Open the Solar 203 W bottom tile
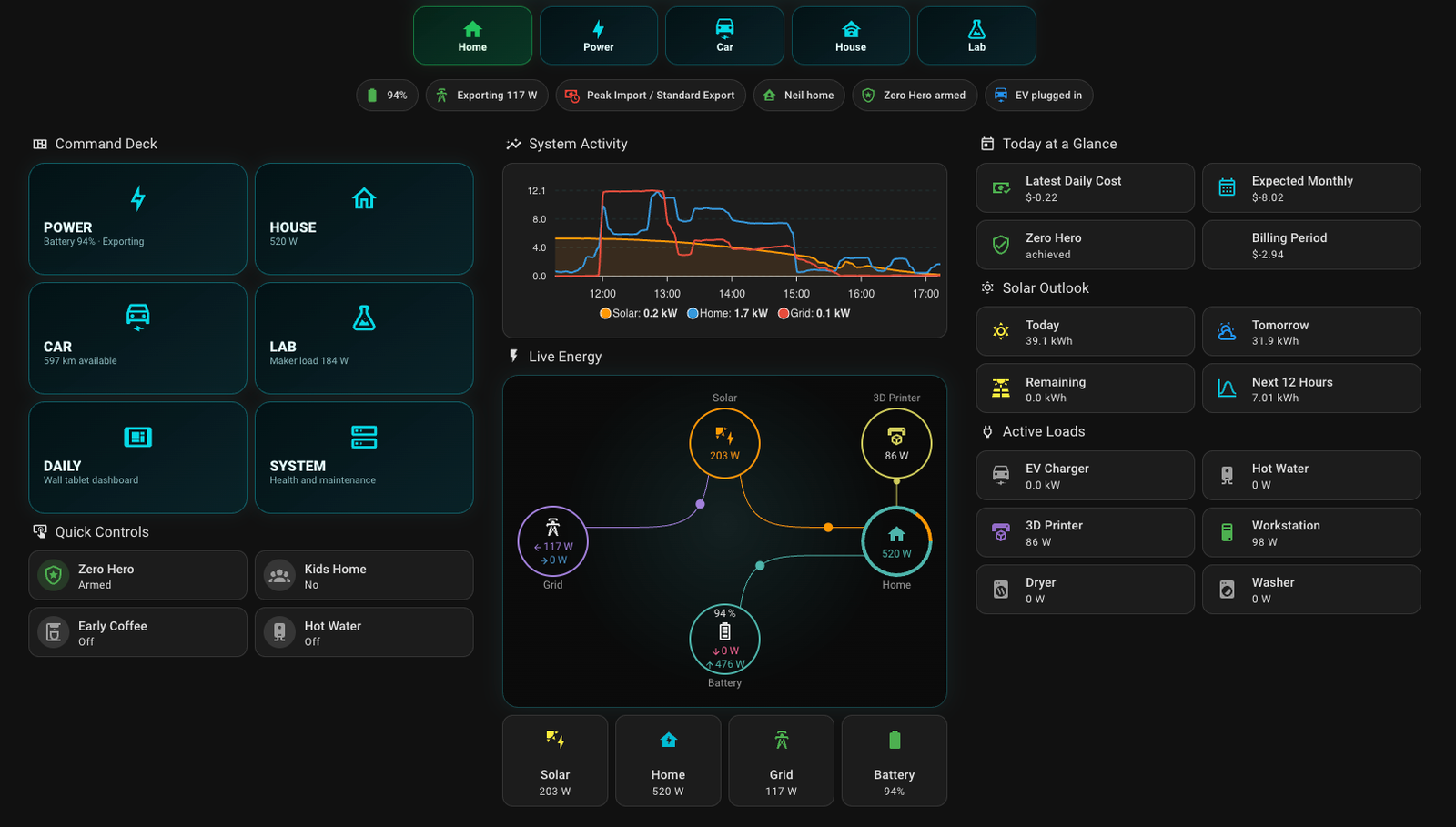1456x827 pixels. point(555,761)
